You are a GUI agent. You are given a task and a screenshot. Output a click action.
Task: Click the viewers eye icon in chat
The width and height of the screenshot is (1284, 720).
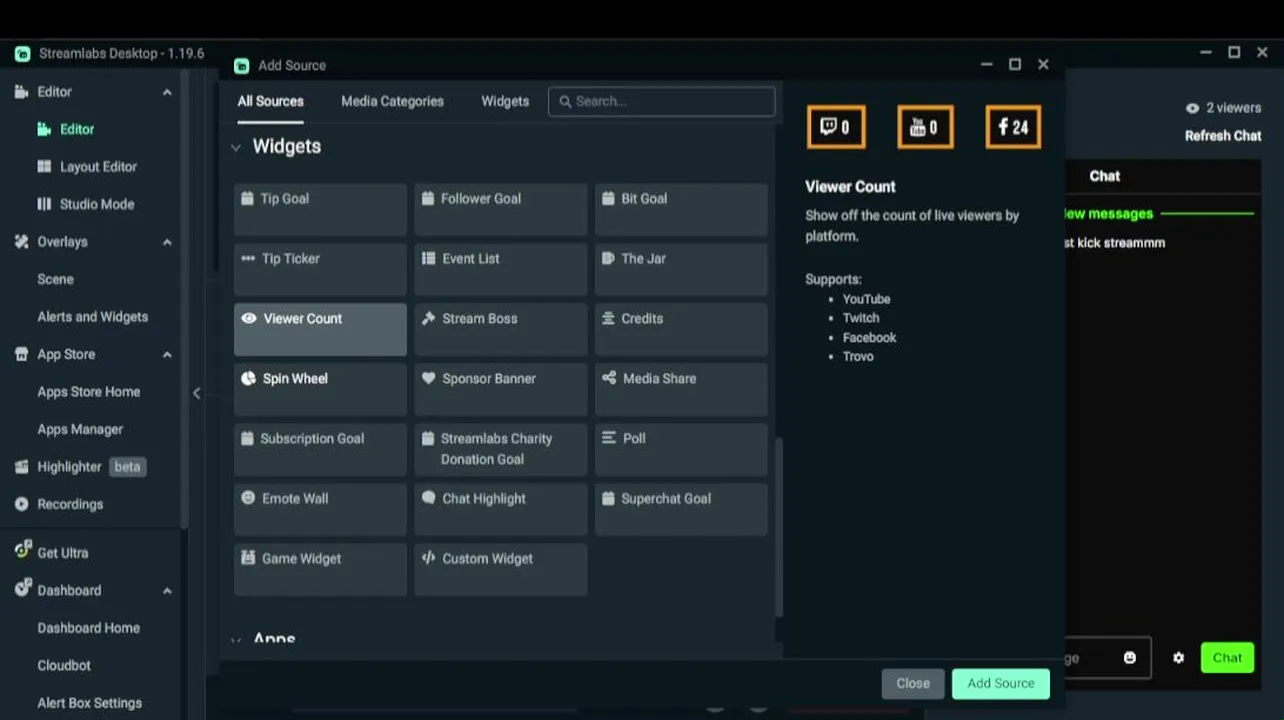(x=1192, y=108)
